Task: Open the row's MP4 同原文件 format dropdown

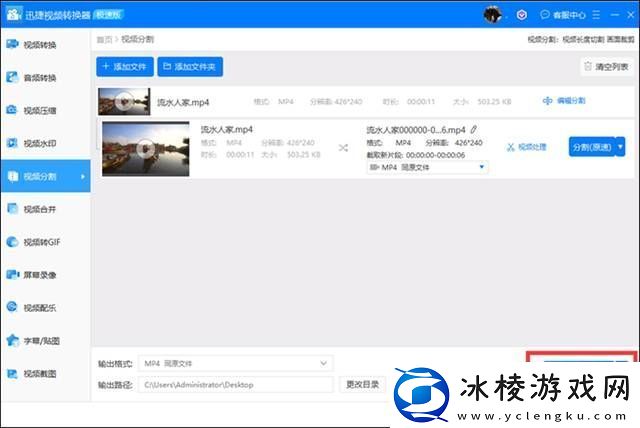Action: click(x=427, y=167)
